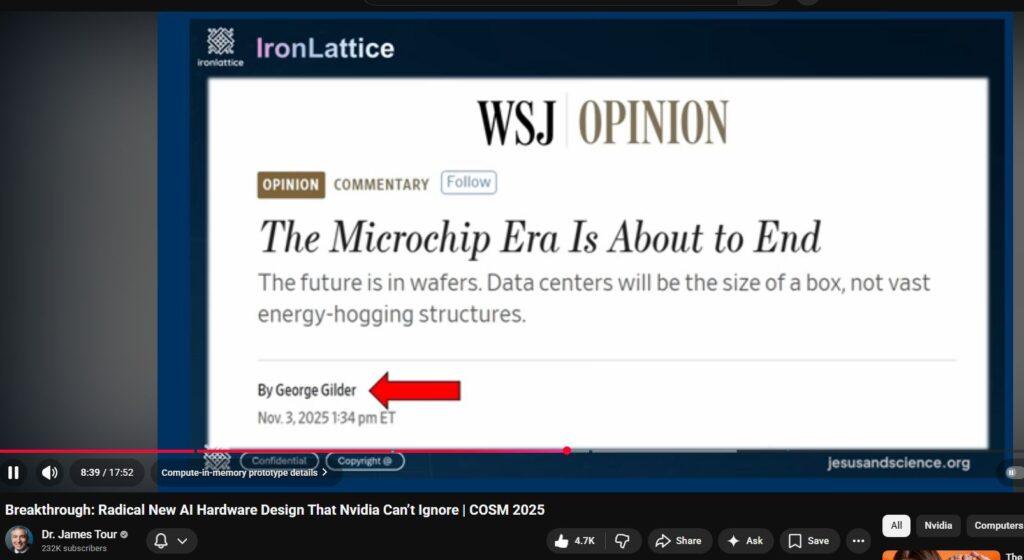Toggle the autoplay switch
The width and height of the screenshot is (1024, 560).
[1014, 472]
